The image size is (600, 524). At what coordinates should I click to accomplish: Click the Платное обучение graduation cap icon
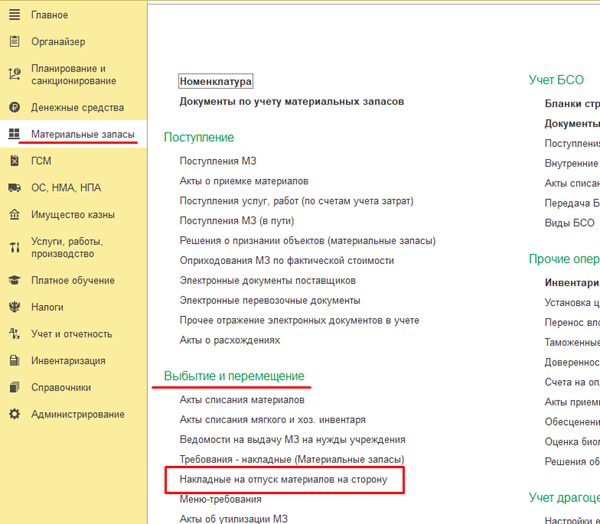(15, 280)
